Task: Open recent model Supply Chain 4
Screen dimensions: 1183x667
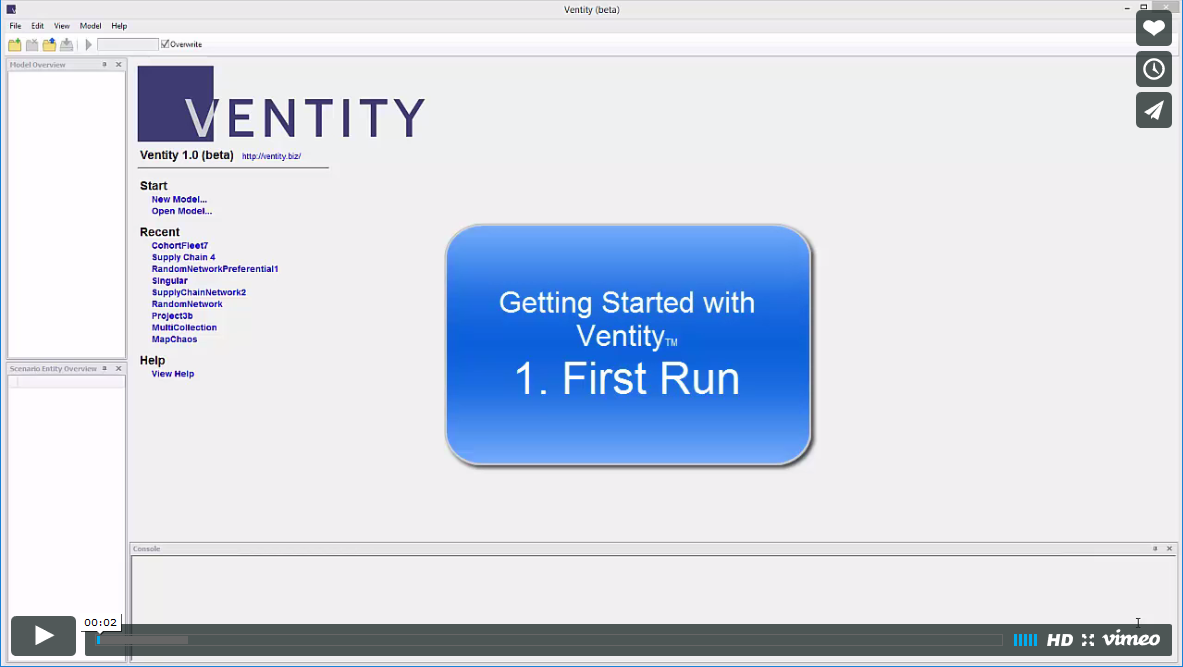Action: pos(183,257)
